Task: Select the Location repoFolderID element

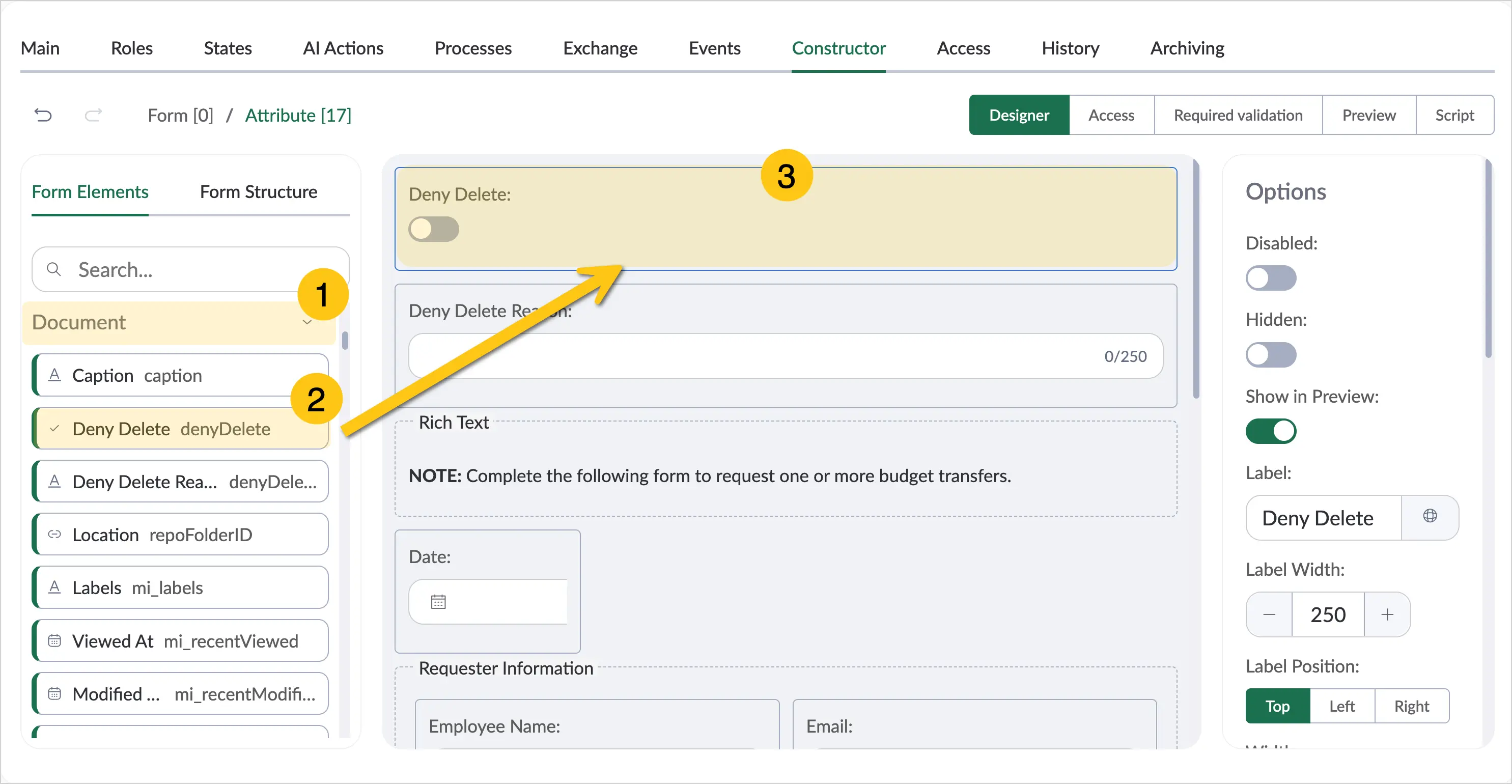Action: pyautogui.click(x=180, y=534)
